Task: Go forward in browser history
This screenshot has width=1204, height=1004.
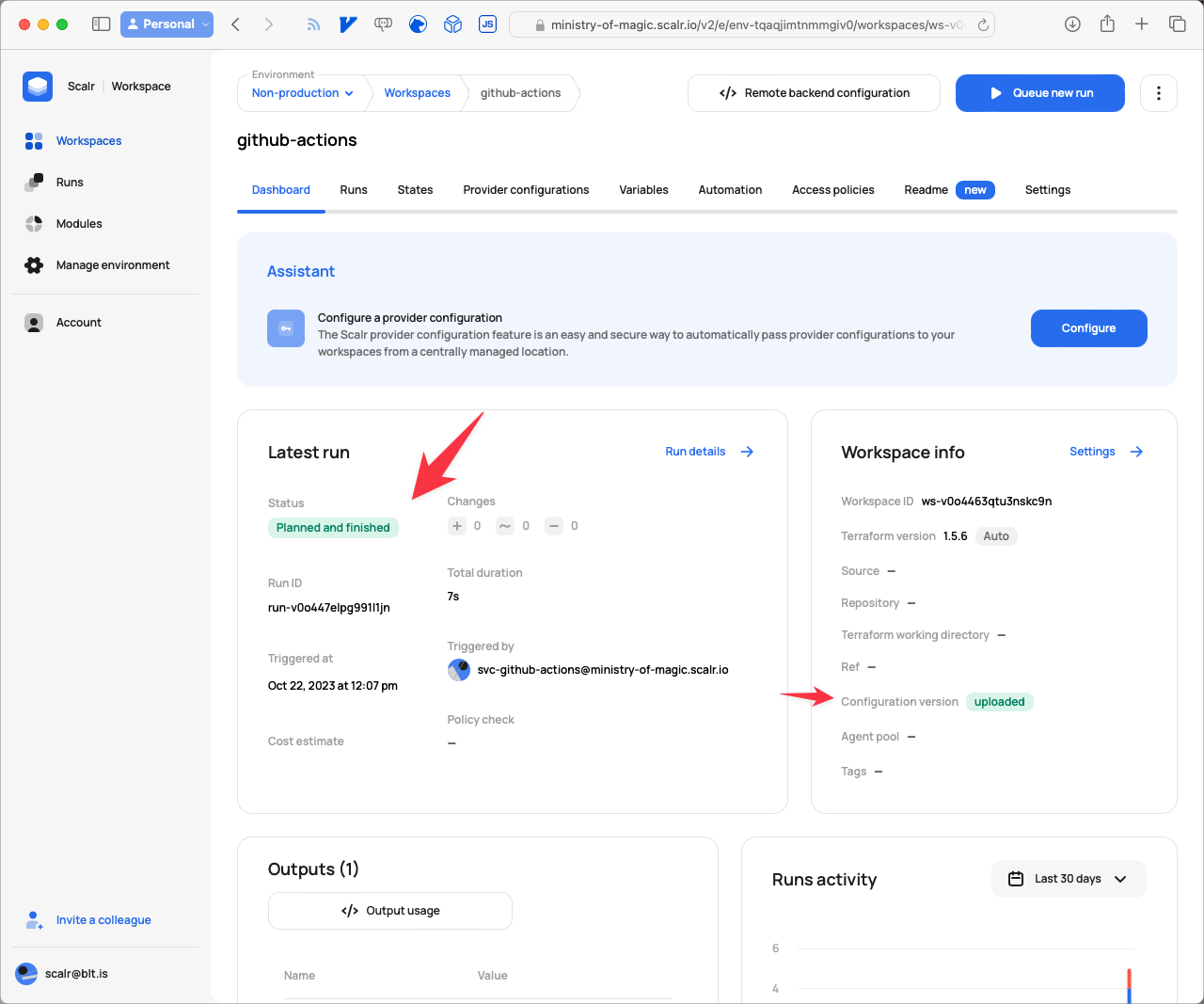Action: click(269, 24)
